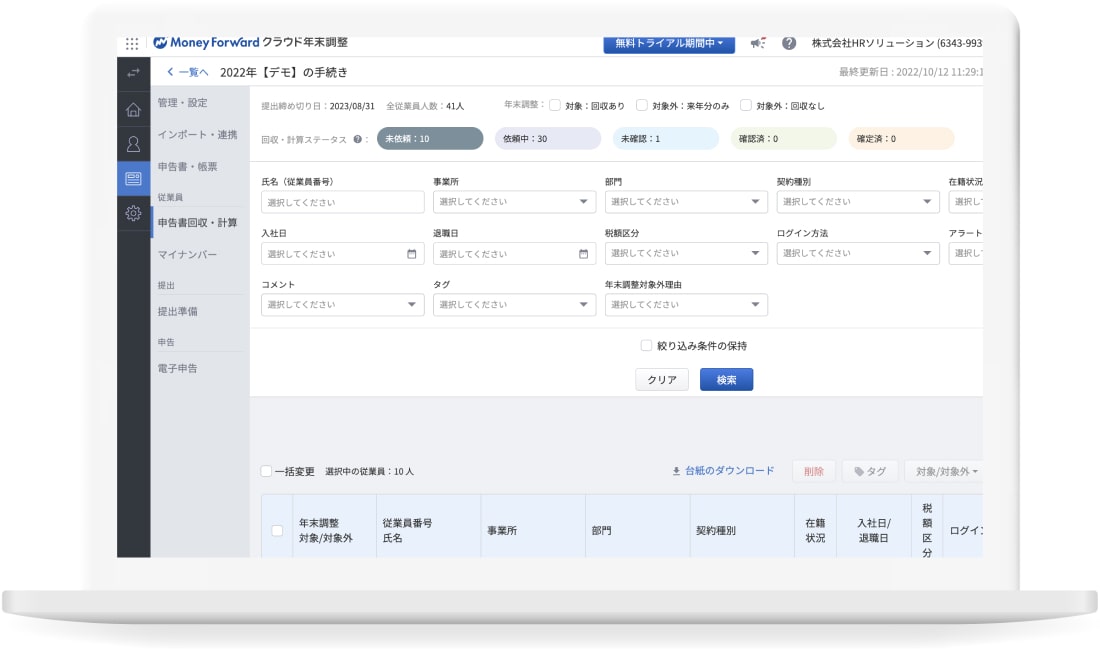Click the status help tooltip icon
Viewport: 1100px width, 649px height.
358,139
